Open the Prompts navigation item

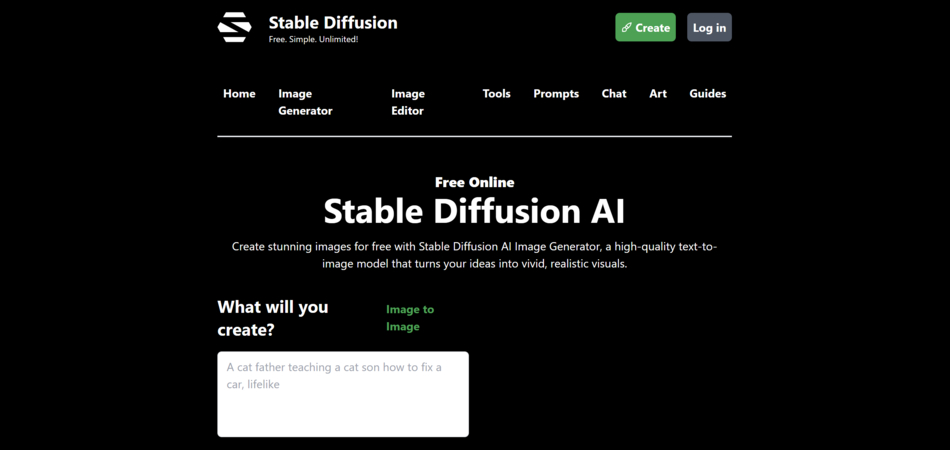[x=556, y=94]
